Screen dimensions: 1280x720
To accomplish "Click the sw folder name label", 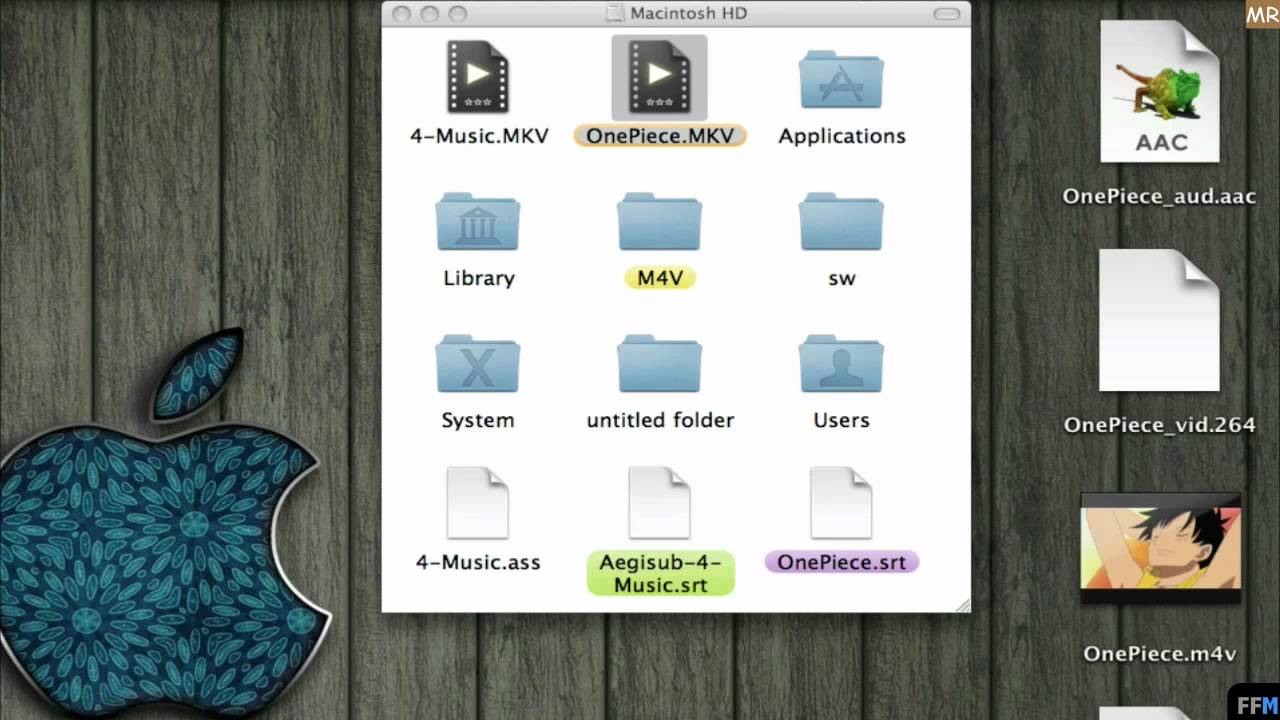I will pos(842,278).
